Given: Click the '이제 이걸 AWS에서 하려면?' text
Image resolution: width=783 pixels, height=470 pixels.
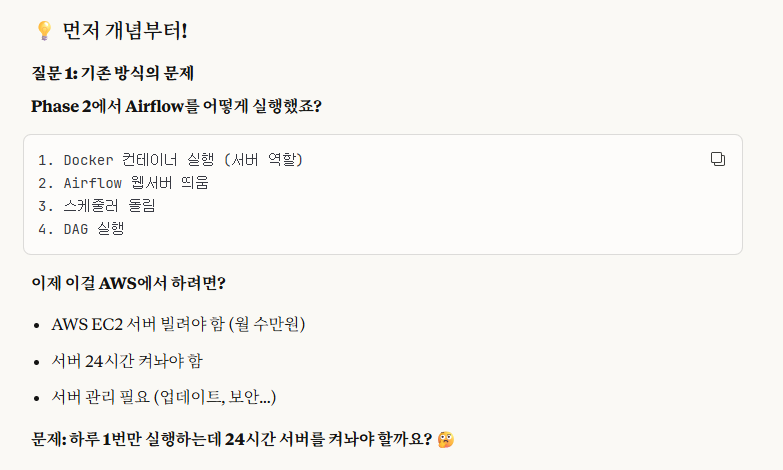Looking at the screenshot, I should pyautogui.click(x=128, y=283).
